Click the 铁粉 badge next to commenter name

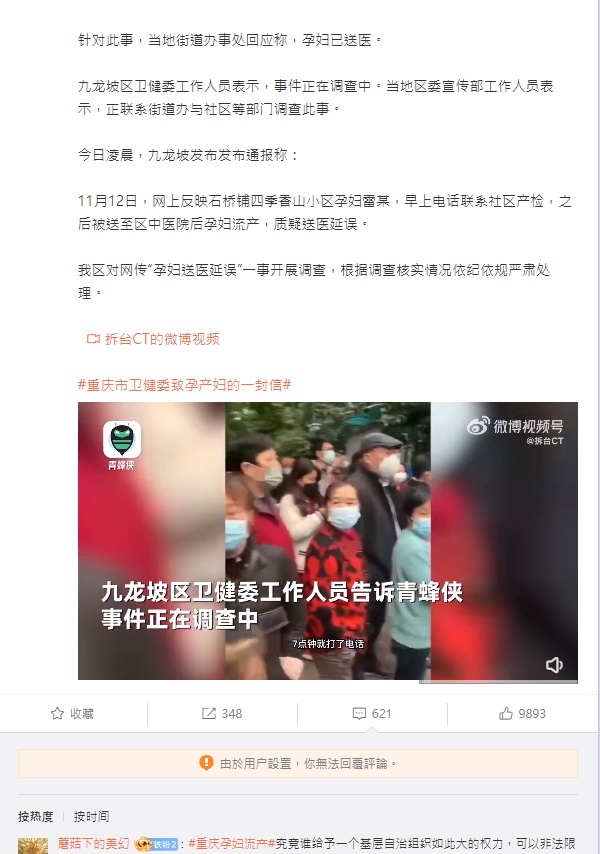tap(165, 844)
